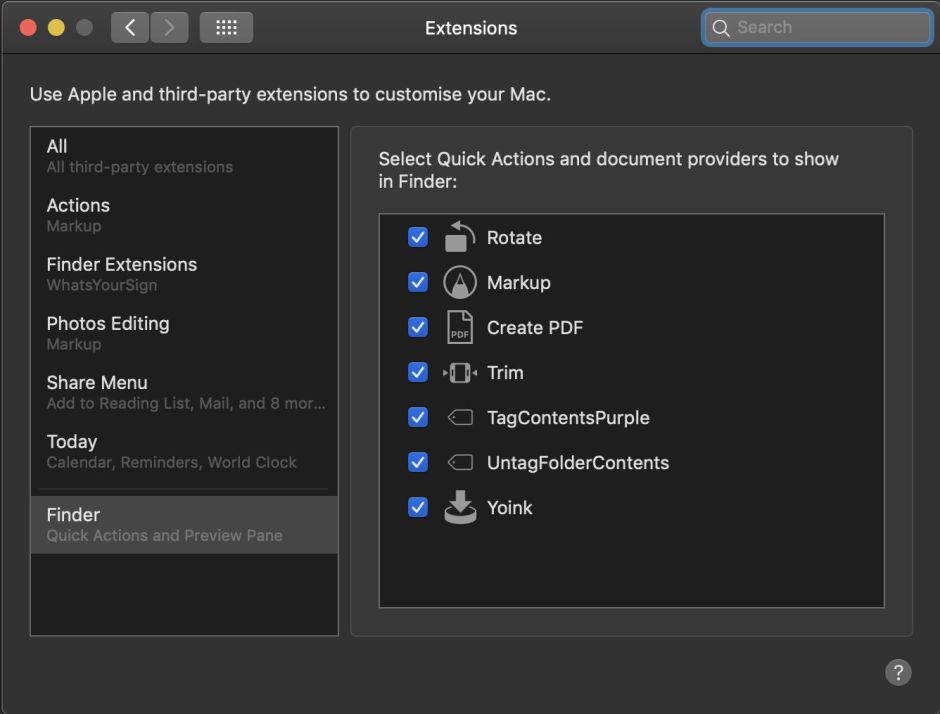Show all preferences grid button
The height and width of the screenshot is (714, 940).
226,28
